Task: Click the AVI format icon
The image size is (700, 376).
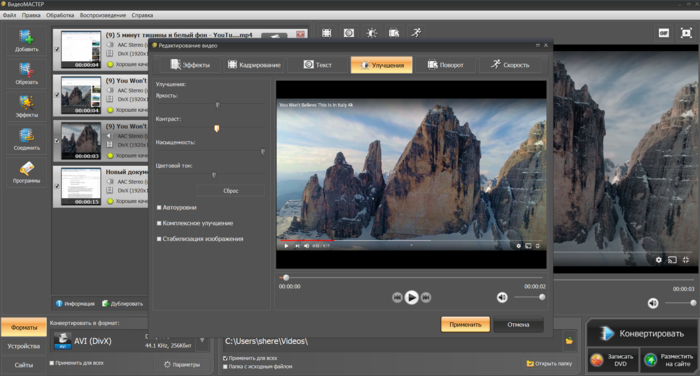Action: [63, 341]
